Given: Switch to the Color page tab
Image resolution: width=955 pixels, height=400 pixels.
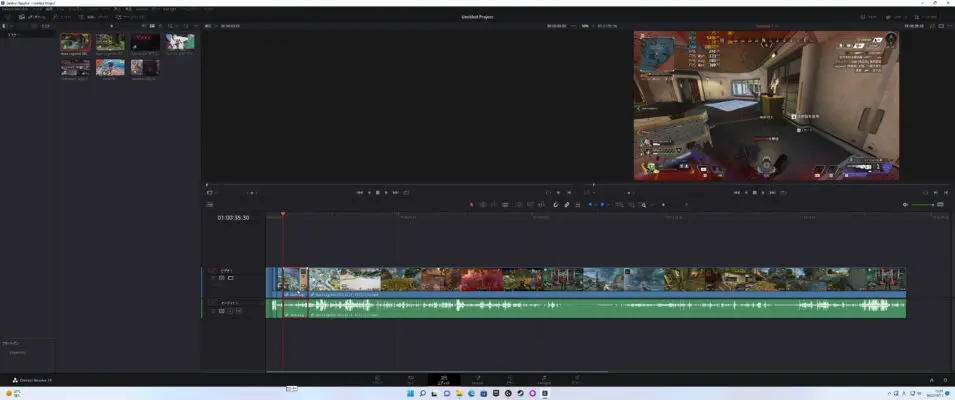Looking at the screenshot, I should coord(510,380).
